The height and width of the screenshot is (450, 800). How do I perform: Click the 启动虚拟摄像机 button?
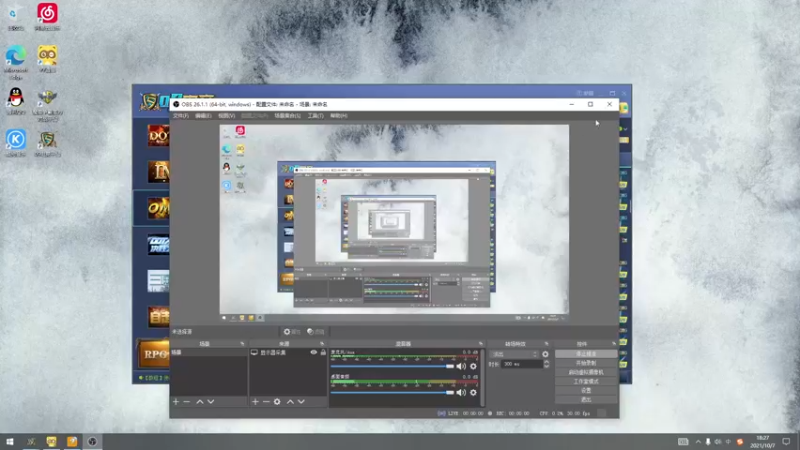point(586,372)
